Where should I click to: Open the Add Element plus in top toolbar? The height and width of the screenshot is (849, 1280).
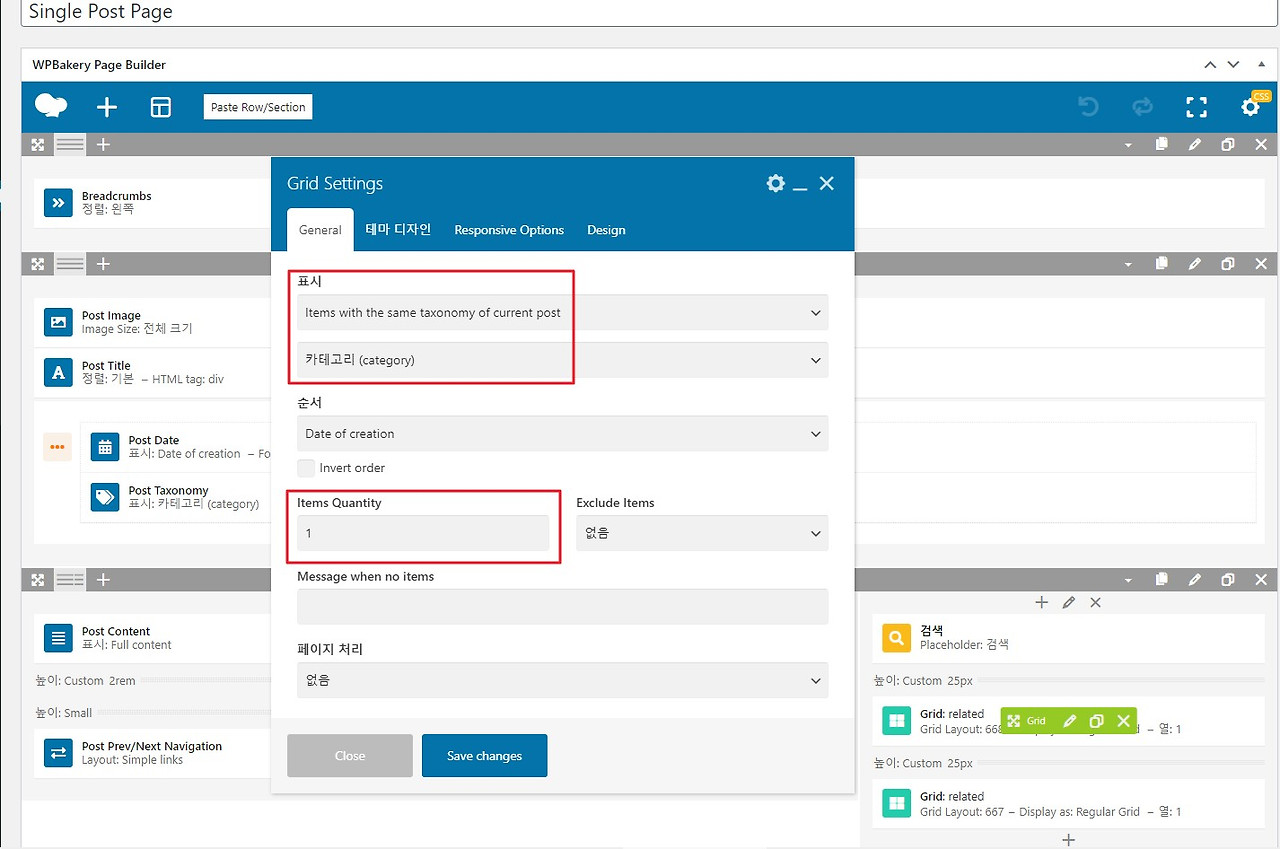coord(106,107)
